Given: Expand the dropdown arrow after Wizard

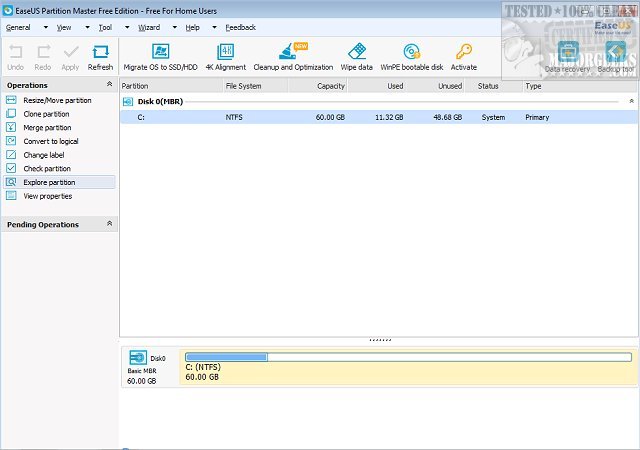Looking at the screenshot, I should click(175, 27).
